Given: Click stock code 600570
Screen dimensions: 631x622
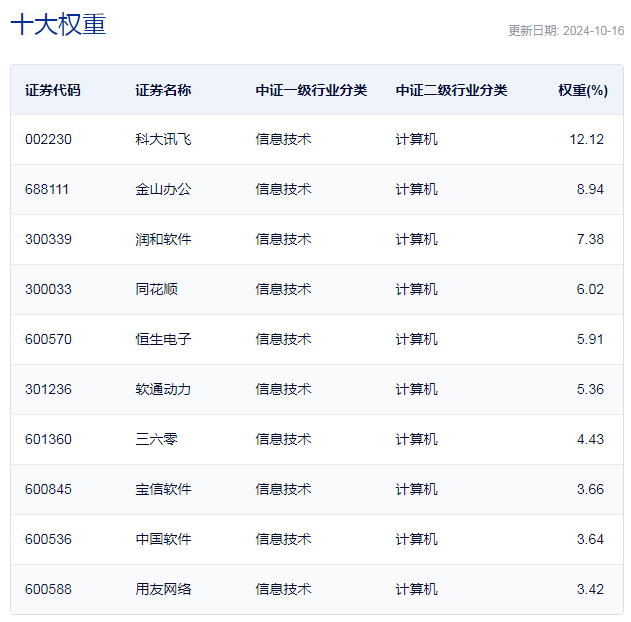Looking at the screenshot, I should click(48, 339).
